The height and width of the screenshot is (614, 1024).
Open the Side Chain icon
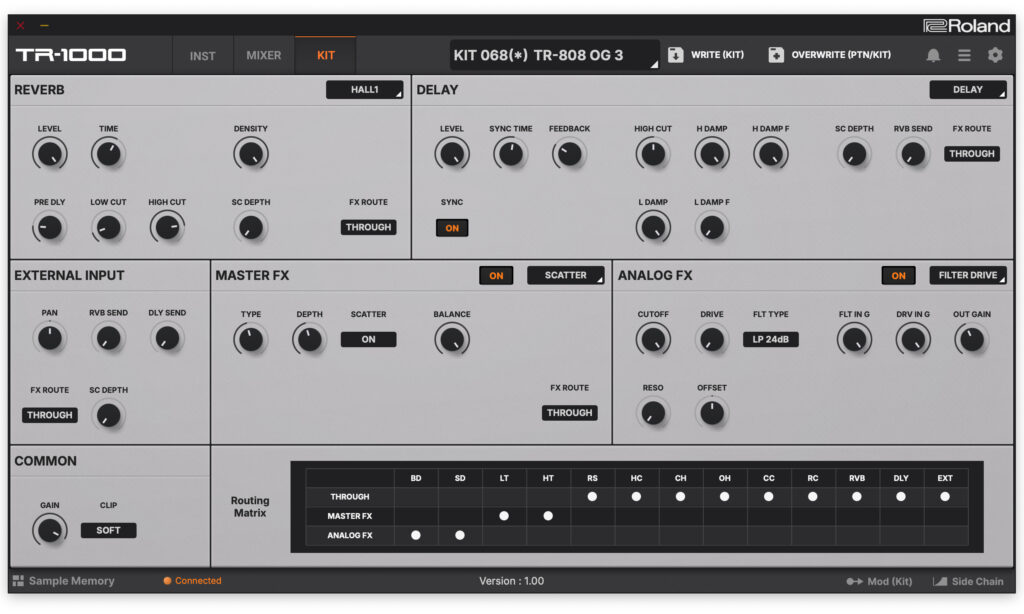tap(940, 581)
